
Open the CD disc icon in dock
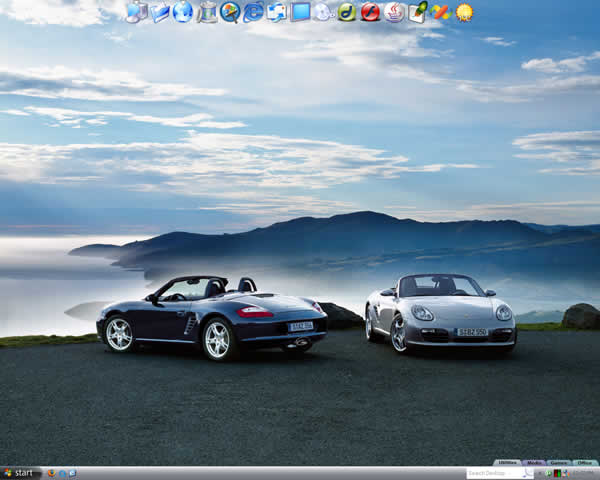pyautogui.click(x=323, y=12)
